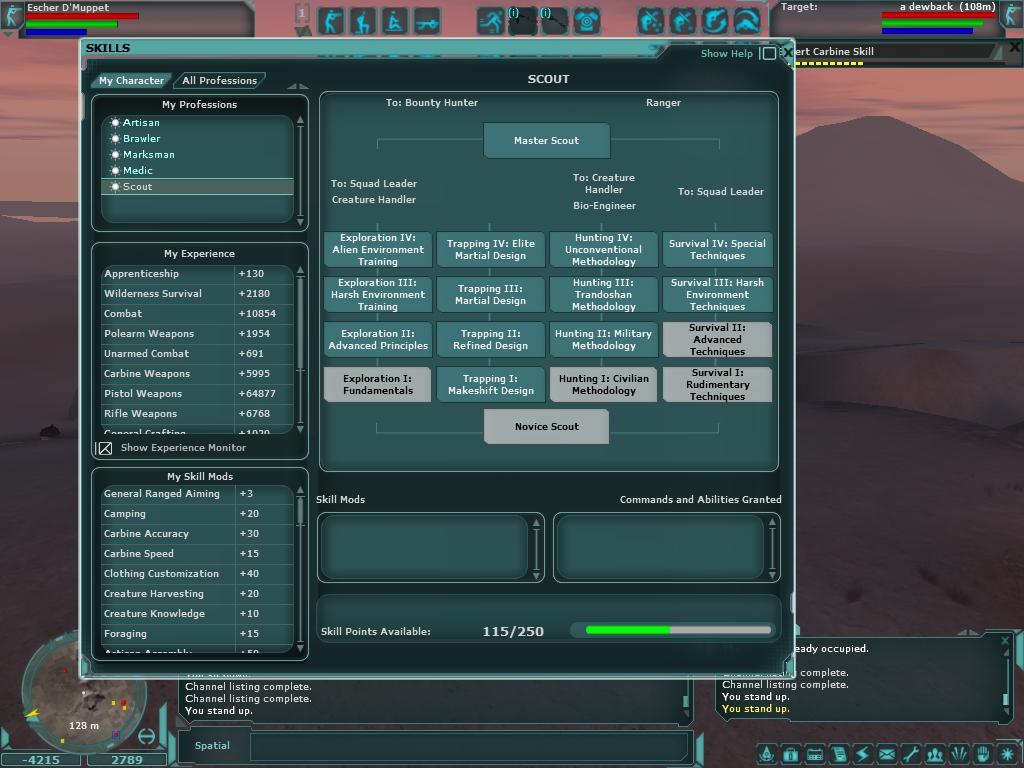Screen dimensions: 1024x768
Task: Click the dewback target name label
Action: (947, 7)
